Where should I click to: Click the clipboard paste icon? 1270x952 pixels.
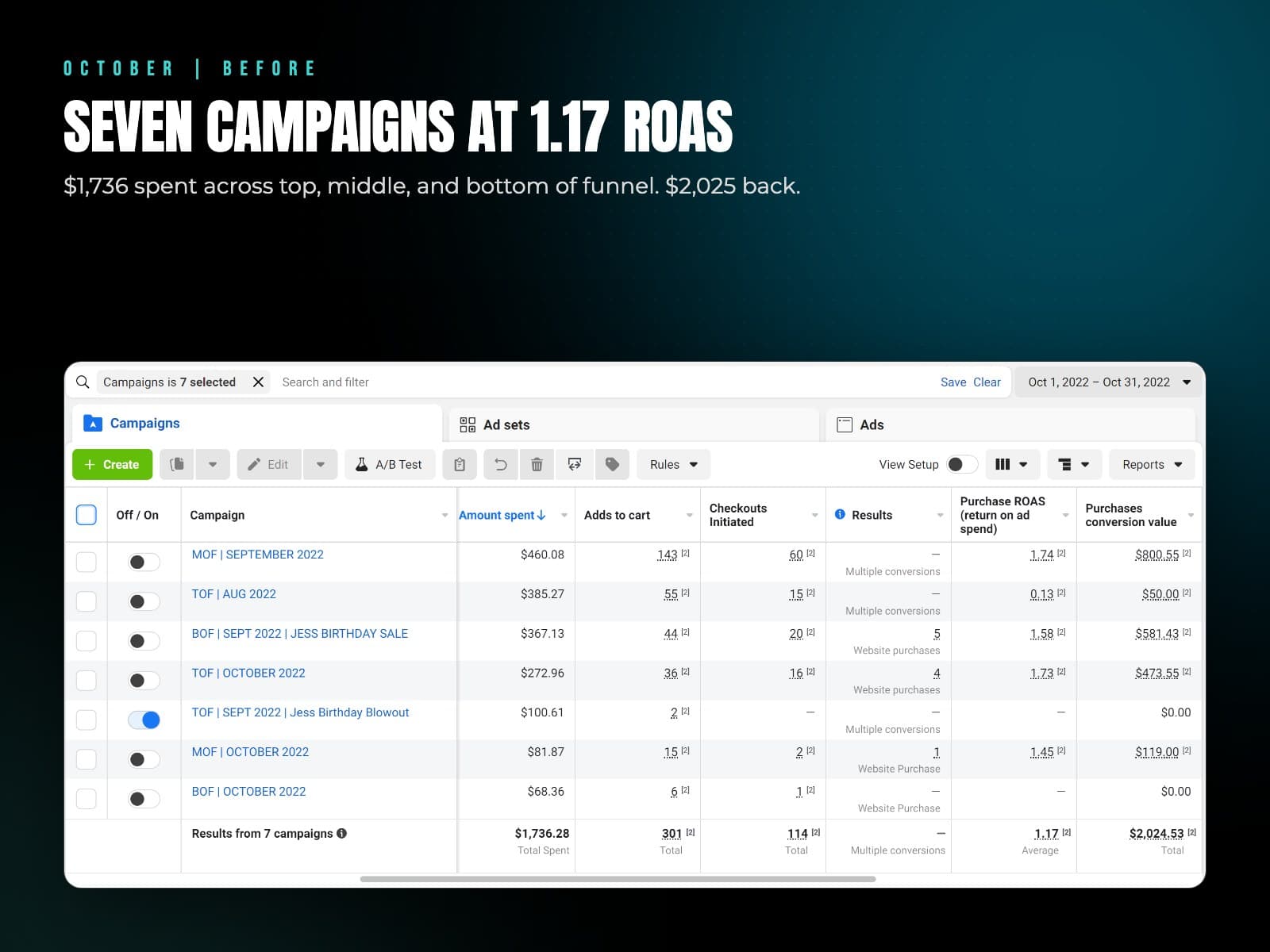[x=460, y=465]
